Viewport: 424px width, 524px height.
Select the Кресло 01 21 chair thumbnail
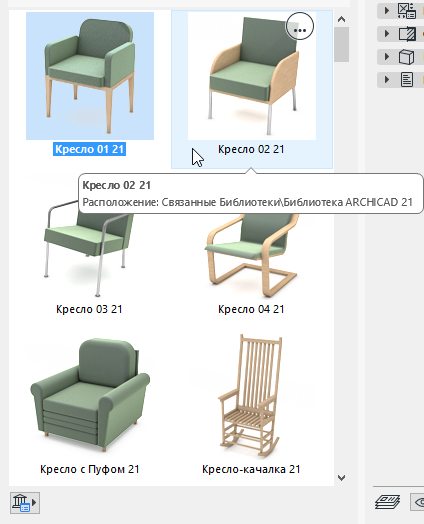(x=90, y=76)
